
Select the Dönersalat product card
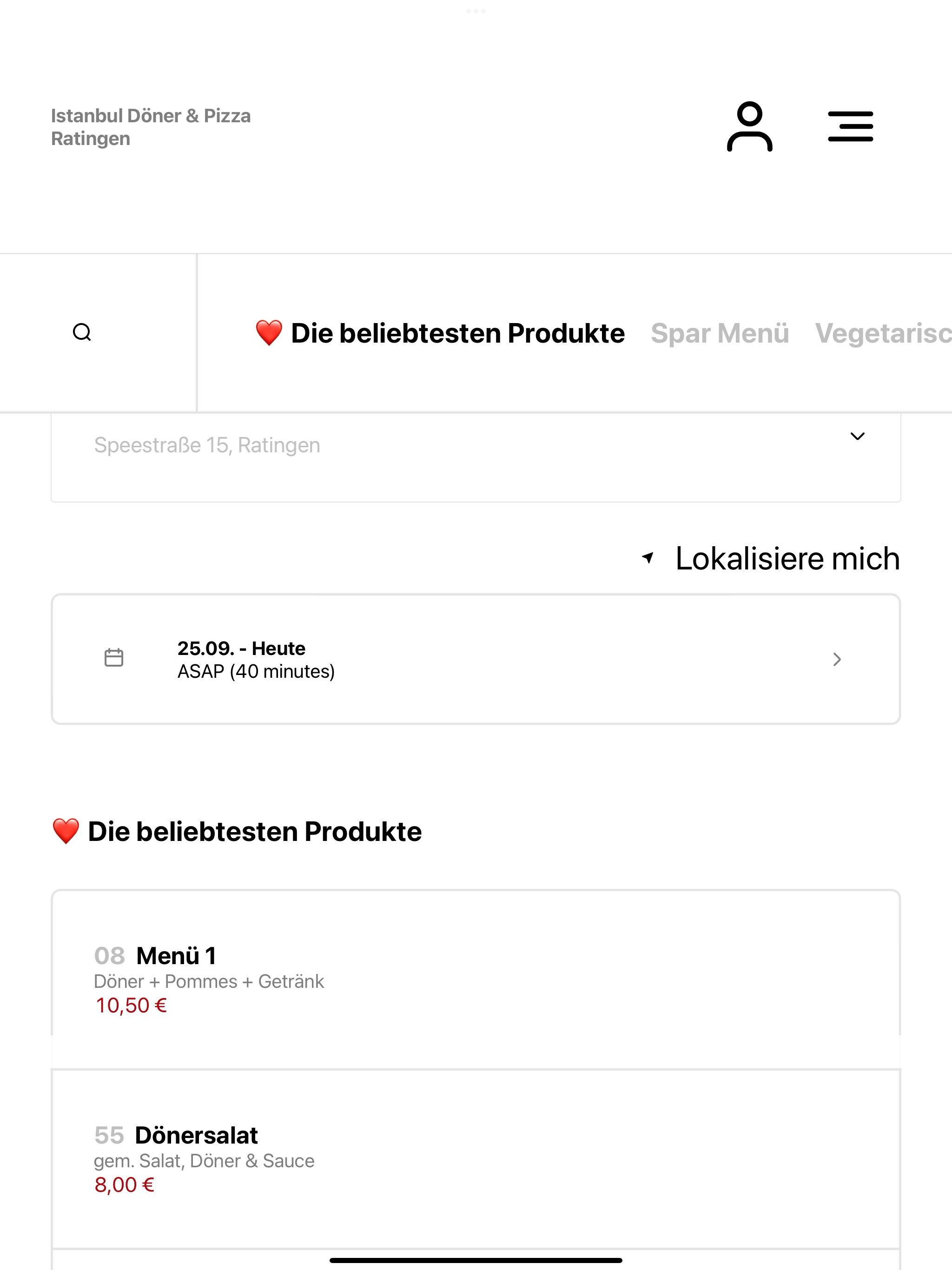point(476,1158)
